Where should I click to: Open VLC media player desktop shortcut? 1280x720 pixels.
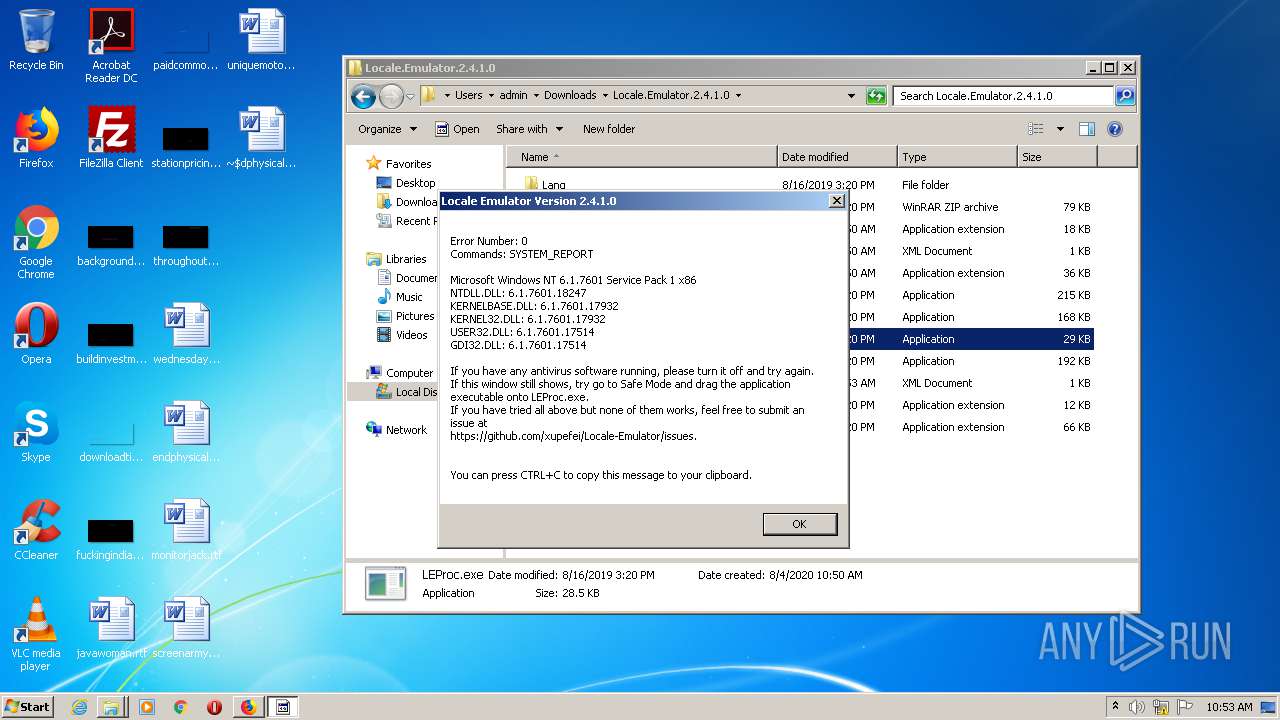coord(36,634)
